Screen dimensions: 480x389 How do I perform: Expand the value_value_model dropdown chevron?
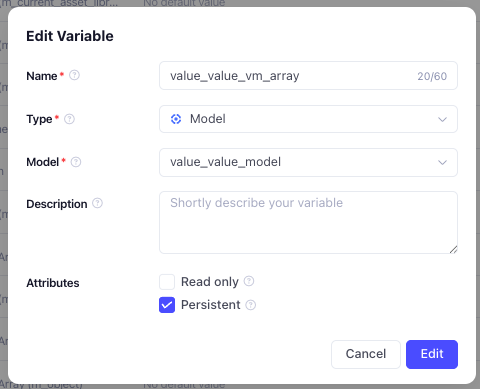(442, 162)
